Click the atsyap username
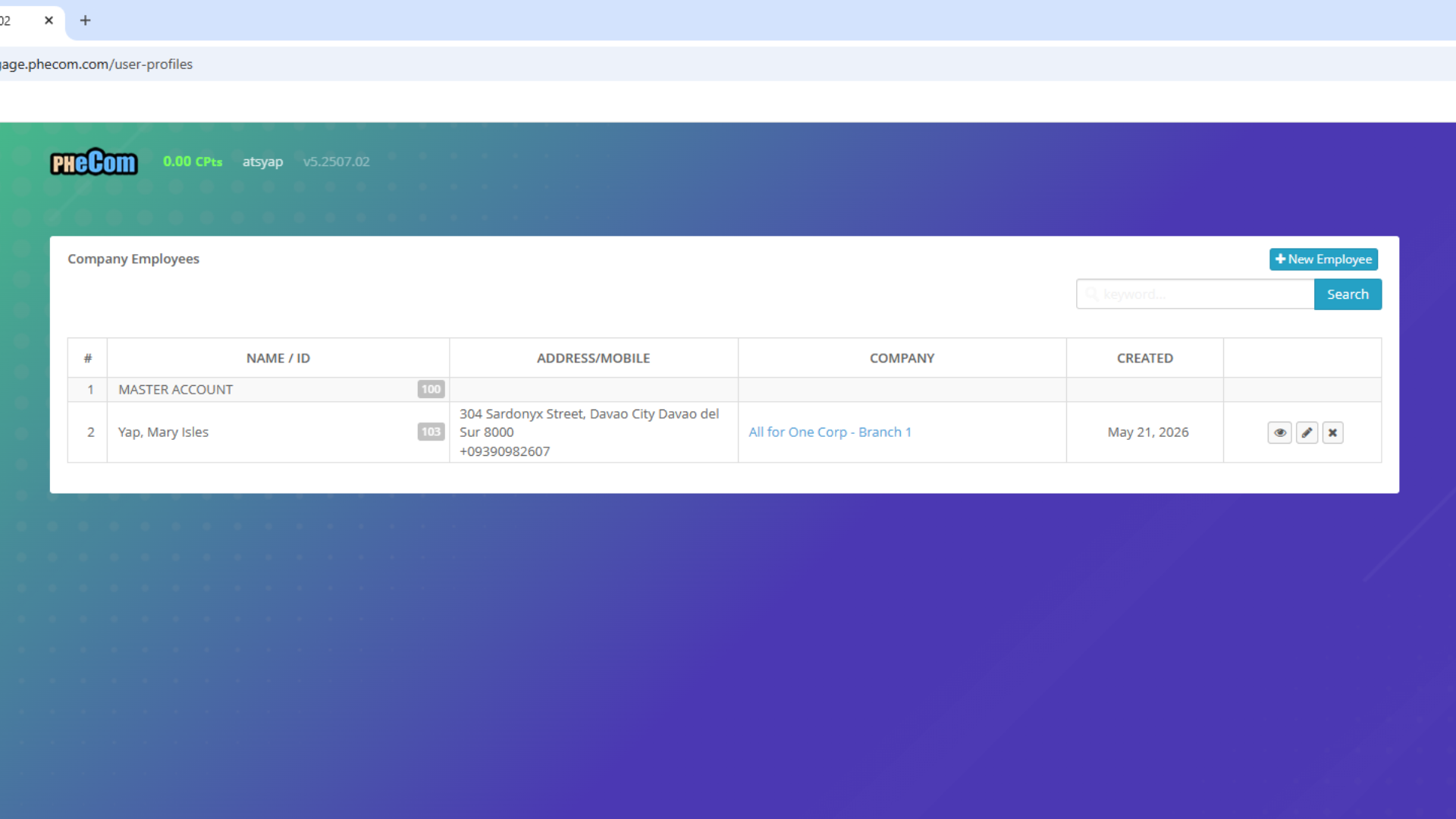The width and height of the screenshot is (1456, 819). click(x=262, y=162)
